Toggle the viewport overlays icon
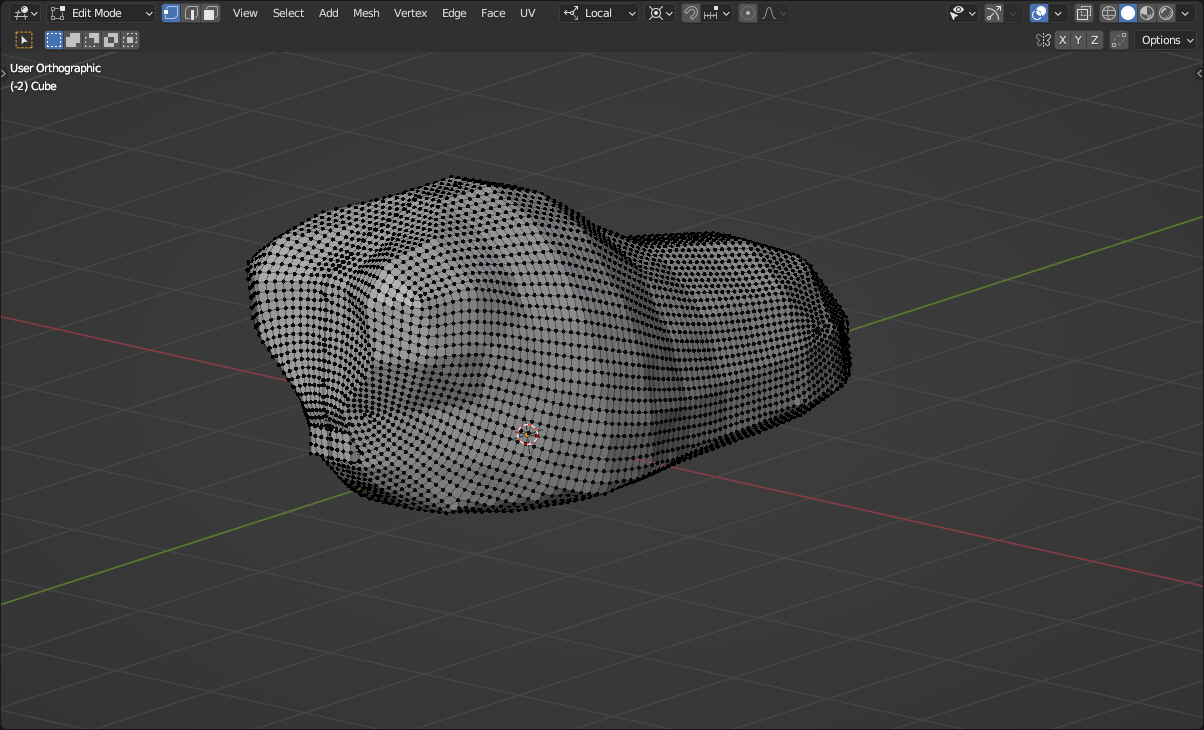This screenshot has height=730, width=1204. [x=1039, y=13]
